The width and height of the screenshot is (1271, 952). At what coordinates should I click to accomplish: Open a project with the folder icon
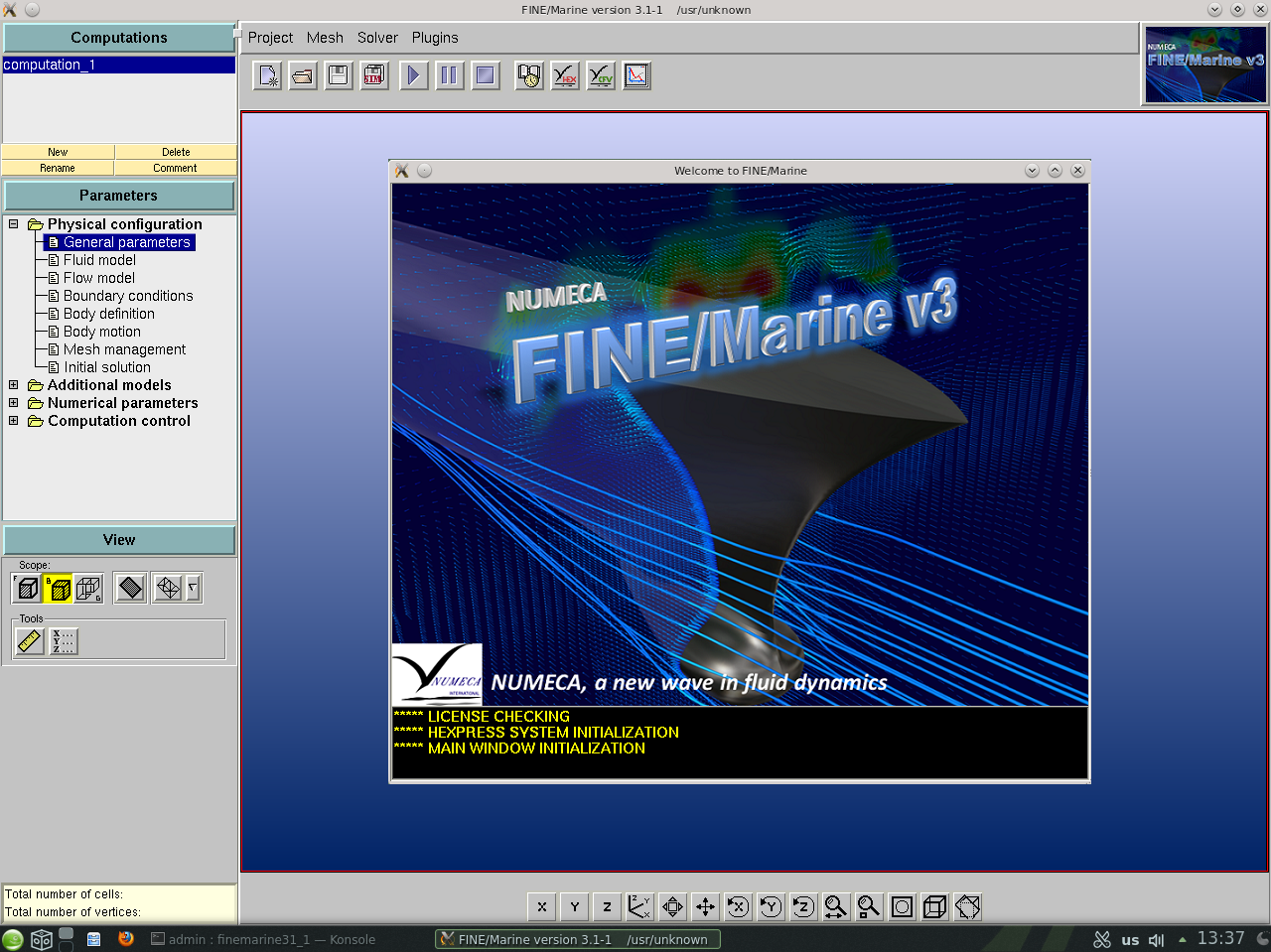[x=303, y=75]
